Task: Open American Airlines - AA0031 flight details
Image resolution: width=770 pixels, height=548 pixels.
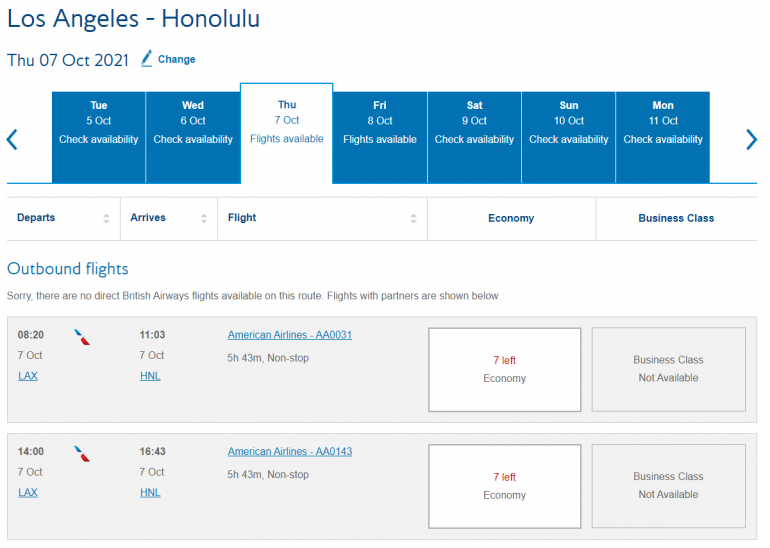Action: tap(290, 335)
